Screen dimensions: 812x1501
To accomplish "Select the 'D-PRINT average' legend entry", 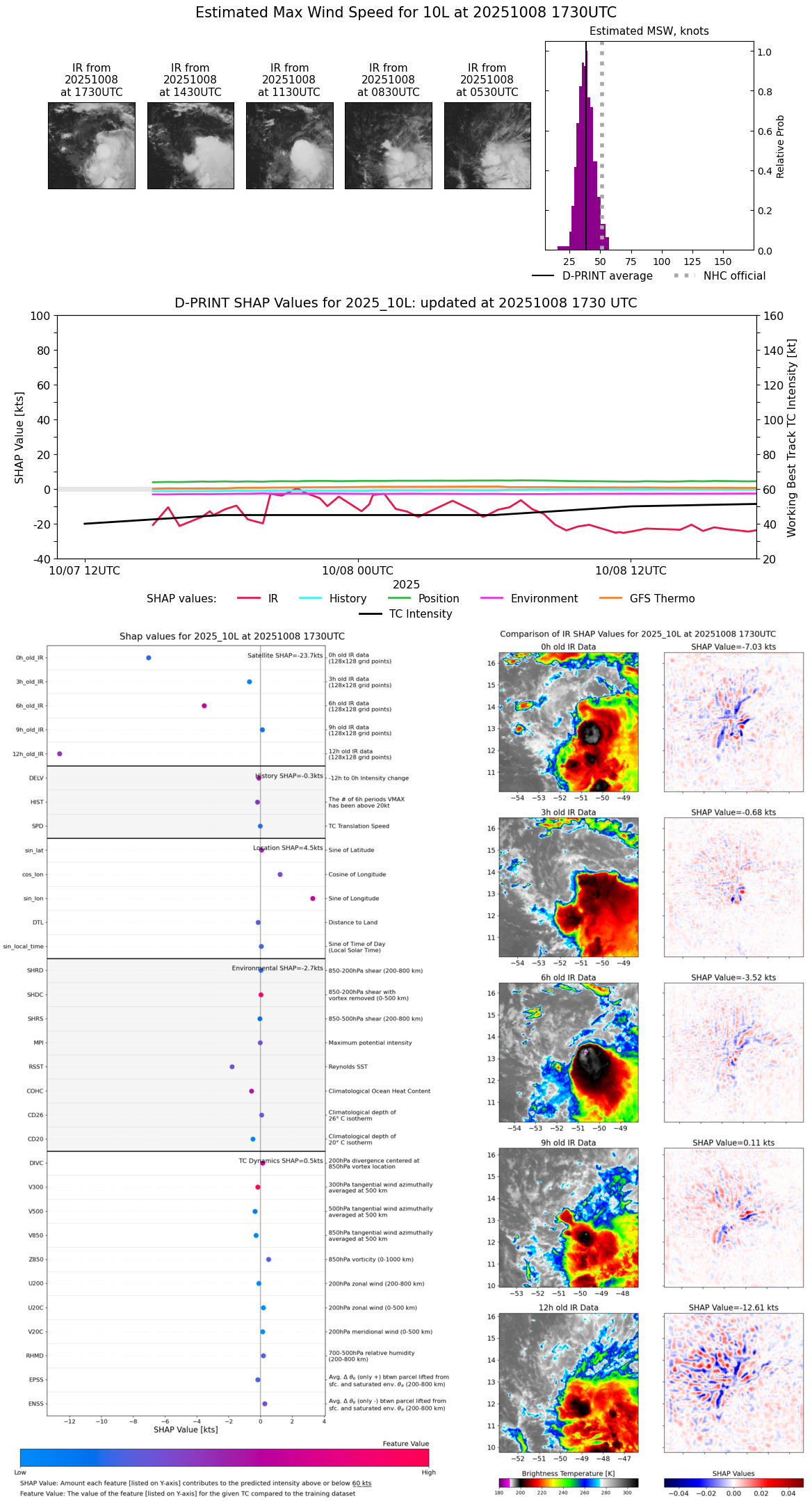I will pyautogui.click(x=593, y=276).
